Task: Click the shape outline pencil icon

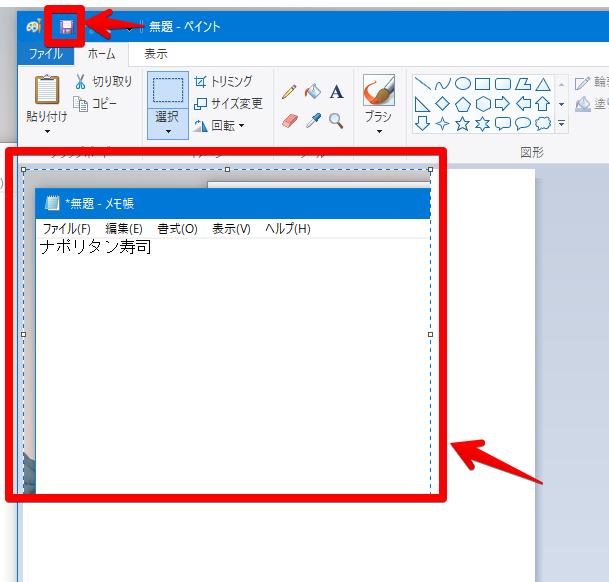Action: (x=582, y=83)
